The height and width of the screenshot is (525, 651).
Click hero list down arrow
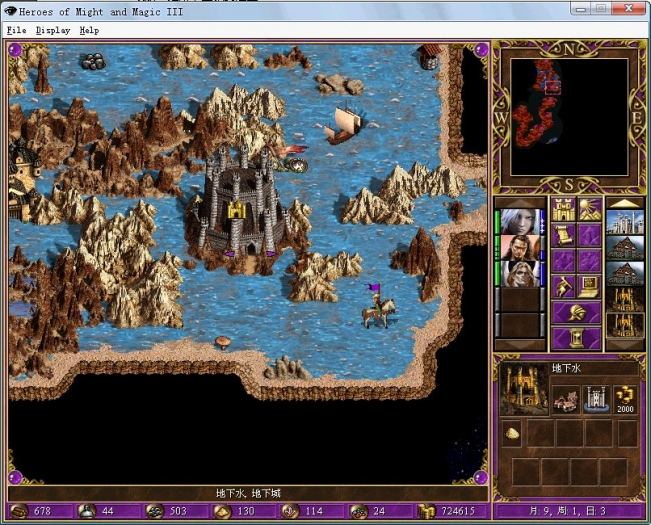520,345
